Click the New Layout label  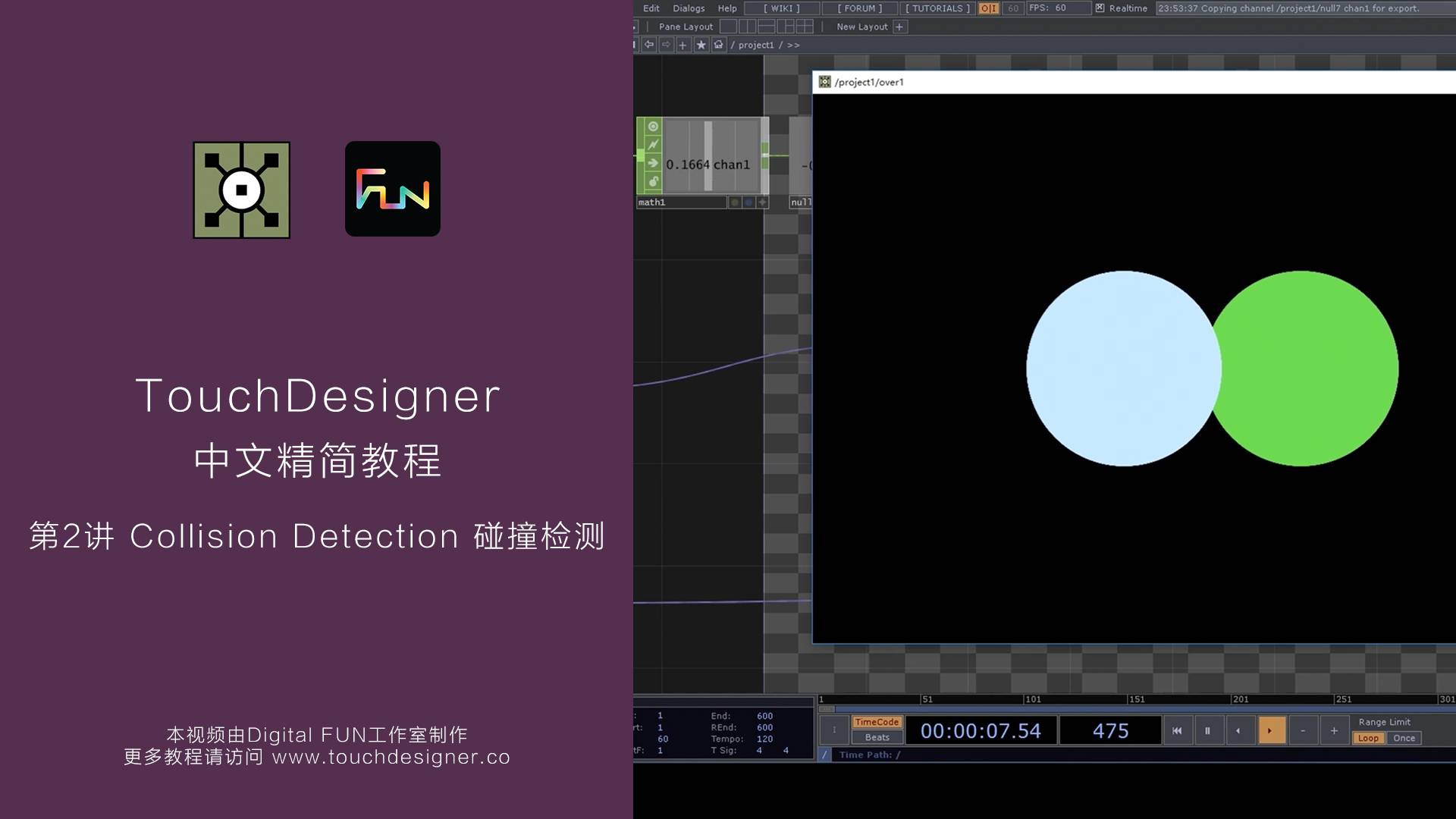click(x=861, y=27)
